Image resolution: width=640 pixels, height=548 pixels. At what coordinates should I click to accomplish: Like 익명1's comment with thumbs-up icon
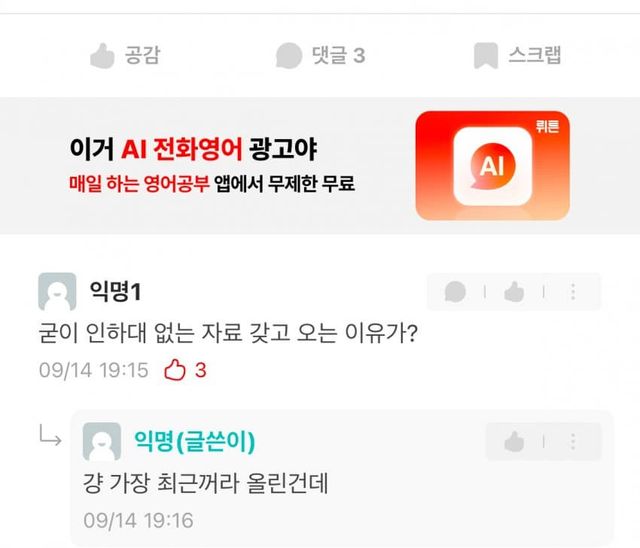point(514,292)
